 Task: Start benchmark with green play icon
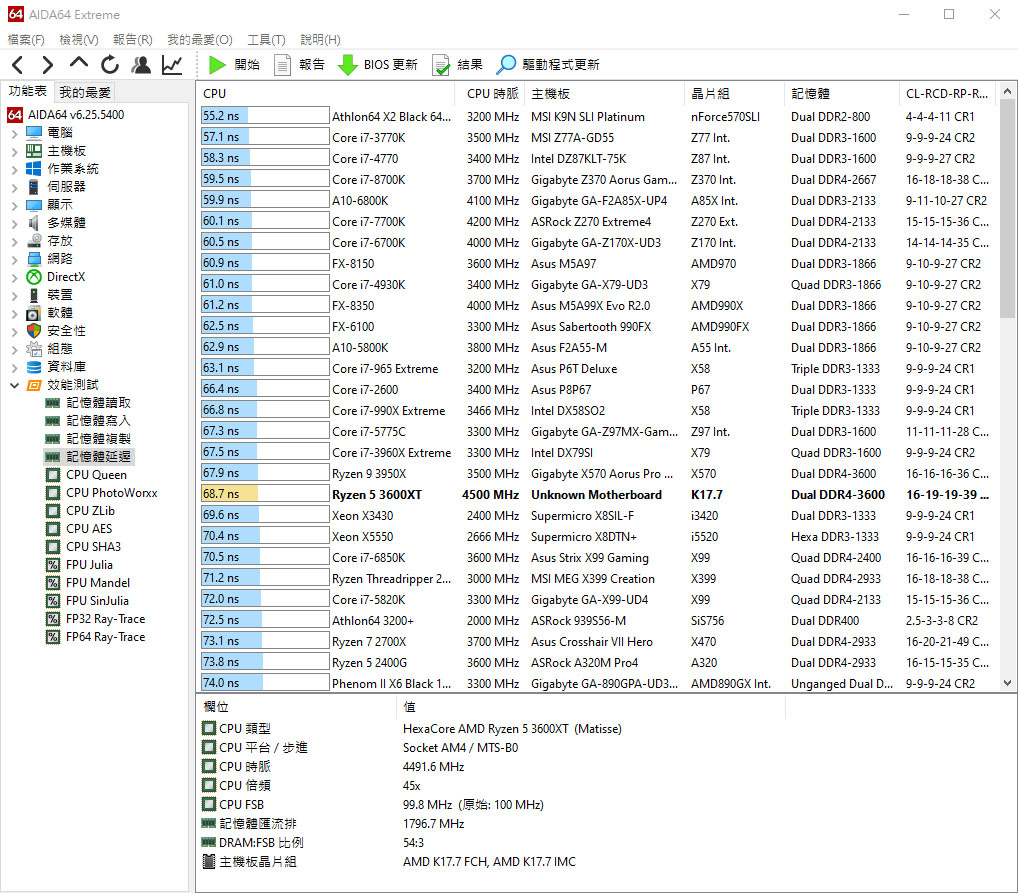click(x=217, y=64)
